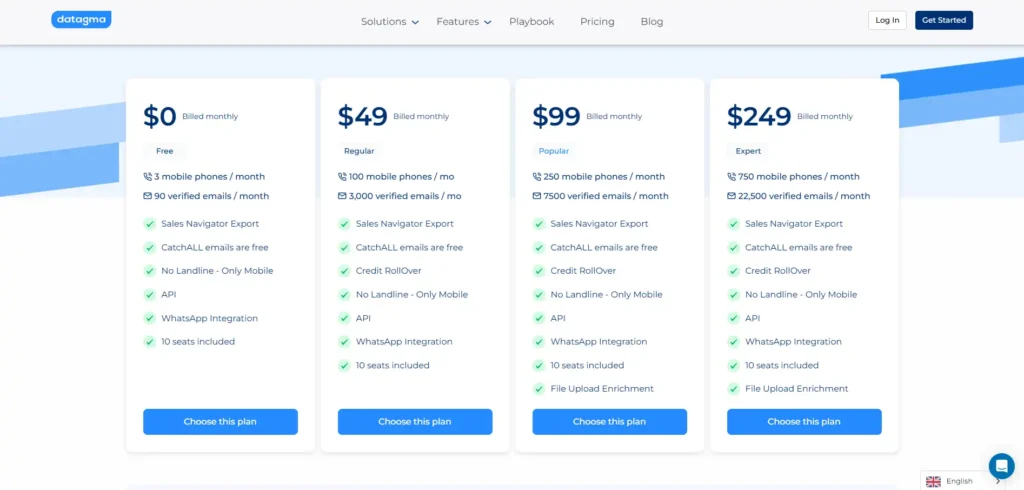Click Credit RollOver checkmark in $49 plan
Viewport: 1024px width, 490px height.
(x=344, y=271)
